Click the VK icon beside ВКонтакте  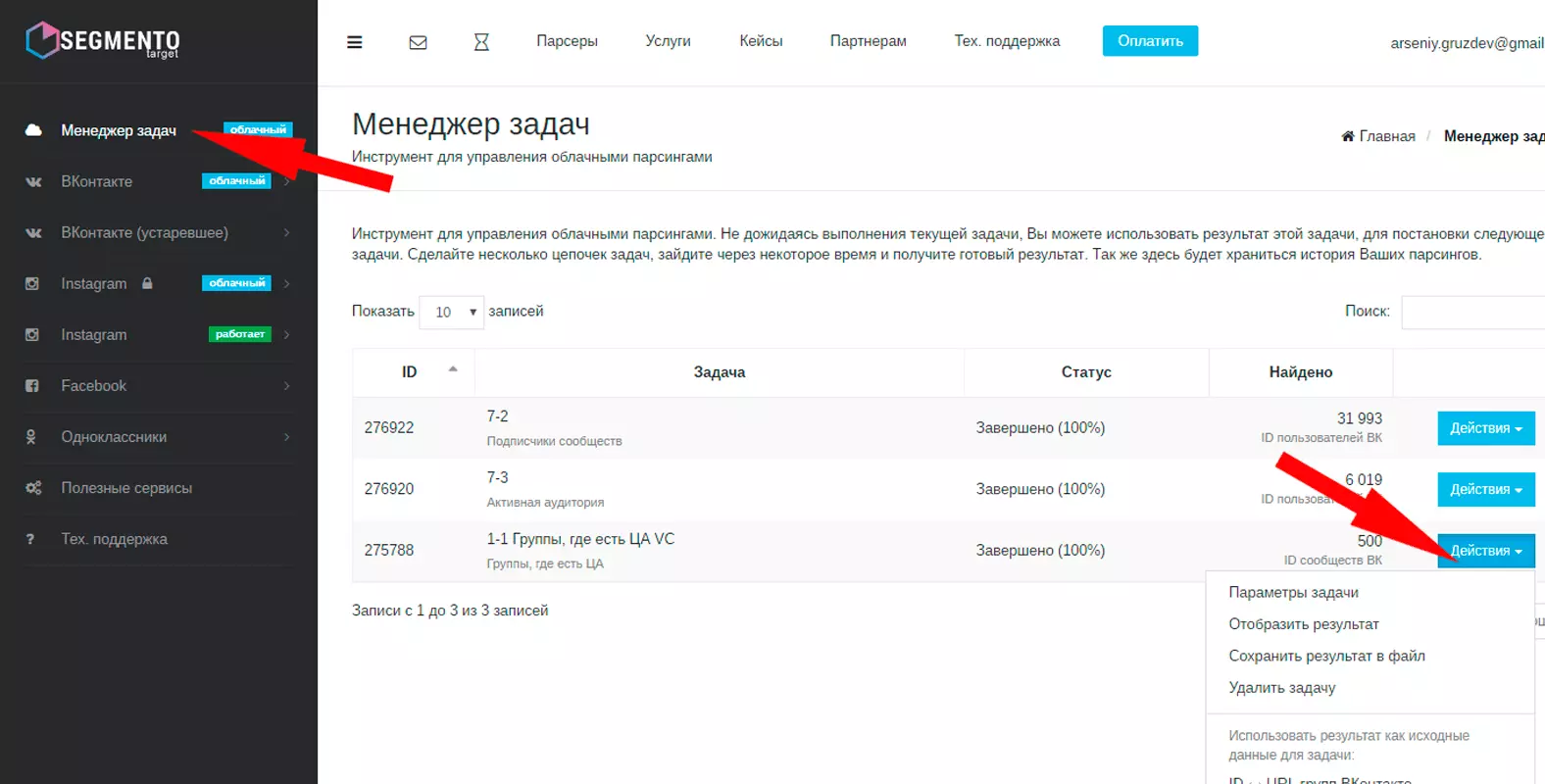(33, 181)
